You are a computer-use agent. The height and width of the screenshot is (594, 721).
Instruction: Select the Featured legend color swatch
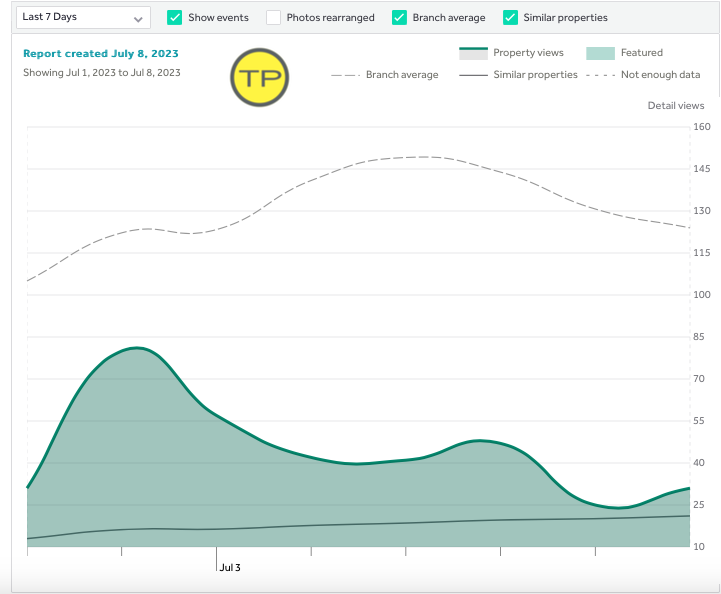[599, 53]
